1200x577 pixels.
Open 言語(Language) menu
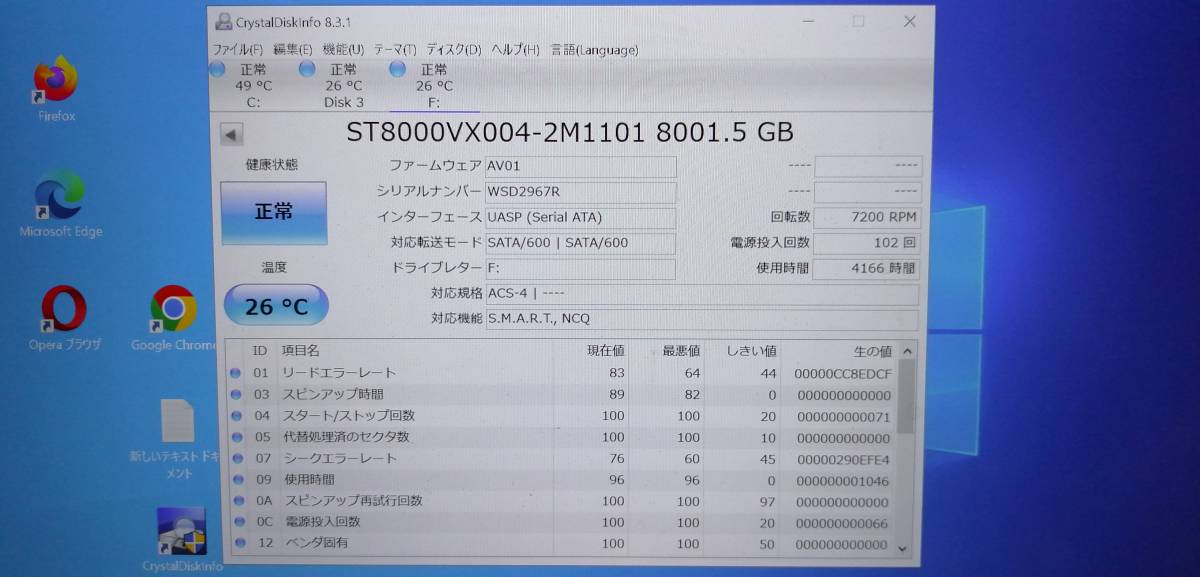pyautogui.click(x=594, y=49)
